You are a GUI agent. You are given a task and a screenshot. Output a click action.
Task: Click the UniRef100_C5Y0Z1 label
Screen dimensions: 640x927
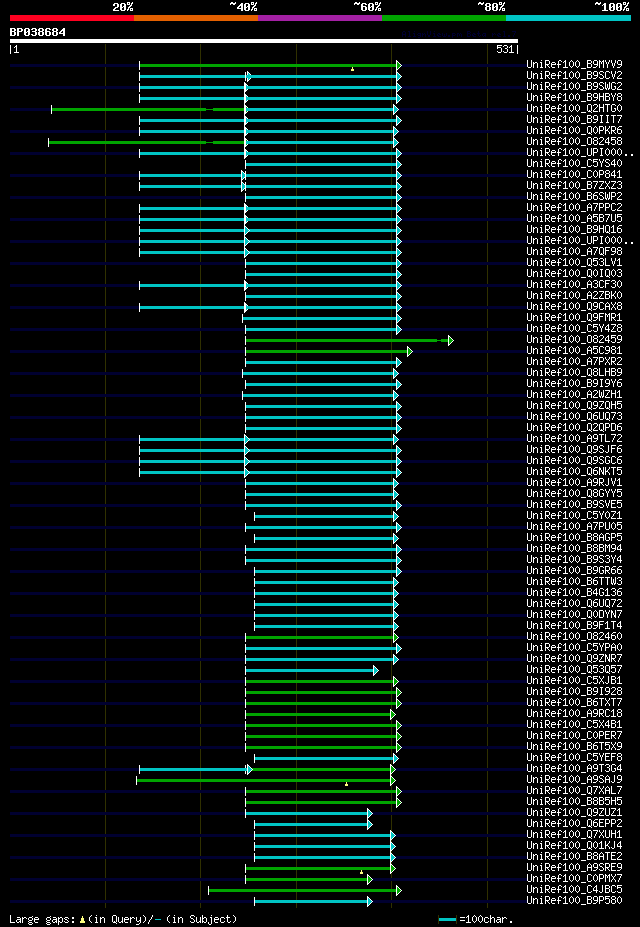tap(574, 516)
